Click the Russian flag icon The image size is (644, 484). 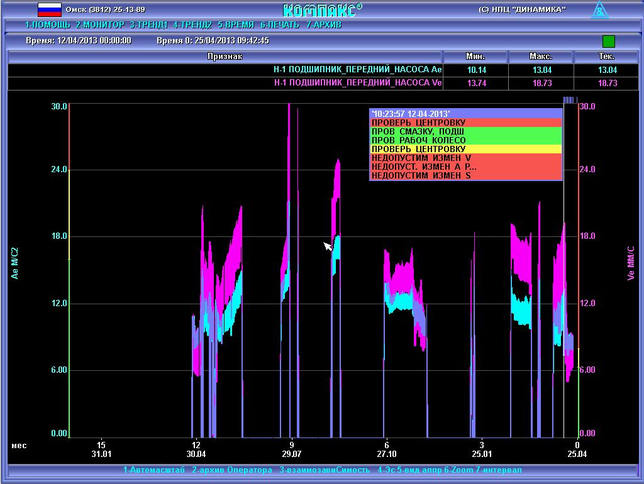click(x=48, y=8)
